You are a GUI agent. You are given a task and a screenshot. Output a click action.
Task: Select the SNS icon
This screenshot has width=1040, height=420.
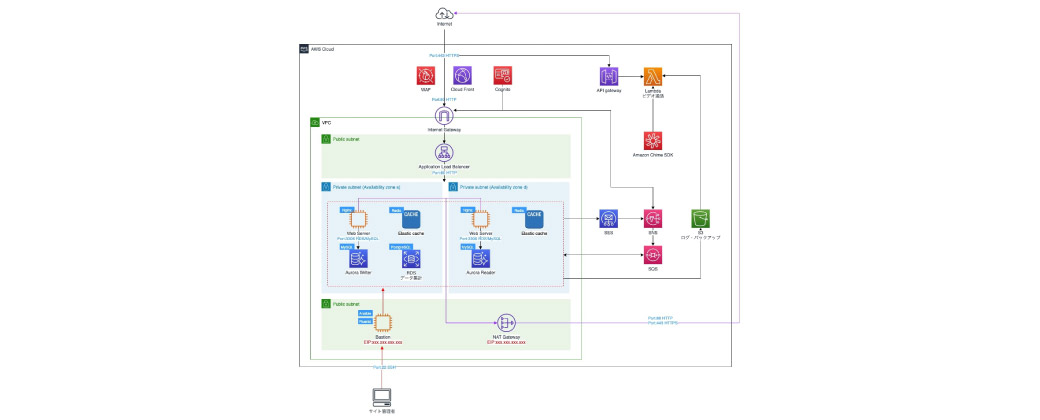(654, 218)
